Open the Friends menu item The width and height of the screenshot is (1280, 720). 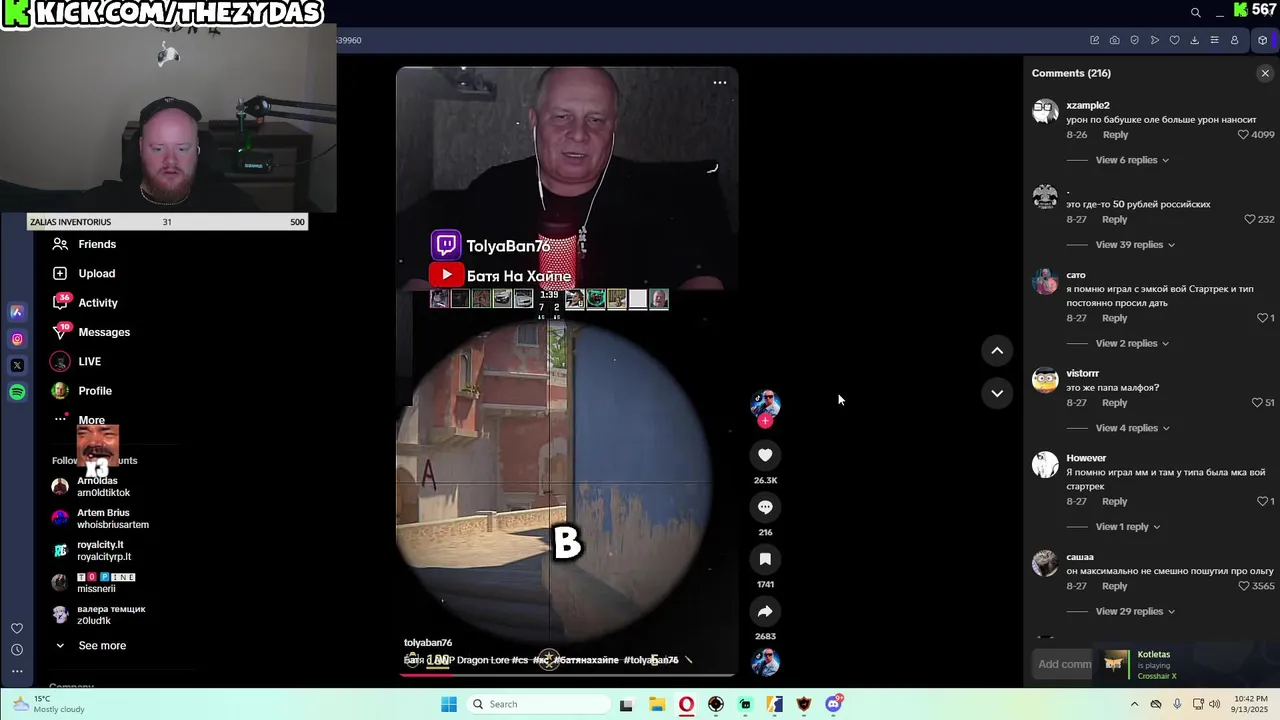[97, 244]
